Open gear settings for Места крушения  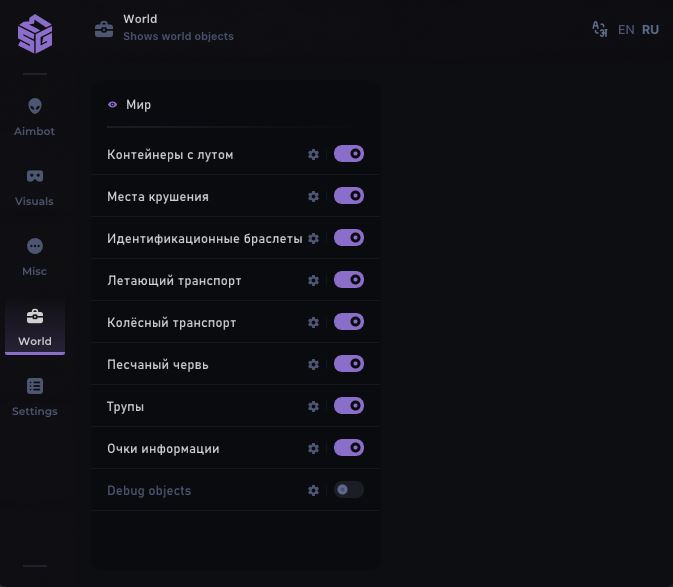[x=313, y=197]
